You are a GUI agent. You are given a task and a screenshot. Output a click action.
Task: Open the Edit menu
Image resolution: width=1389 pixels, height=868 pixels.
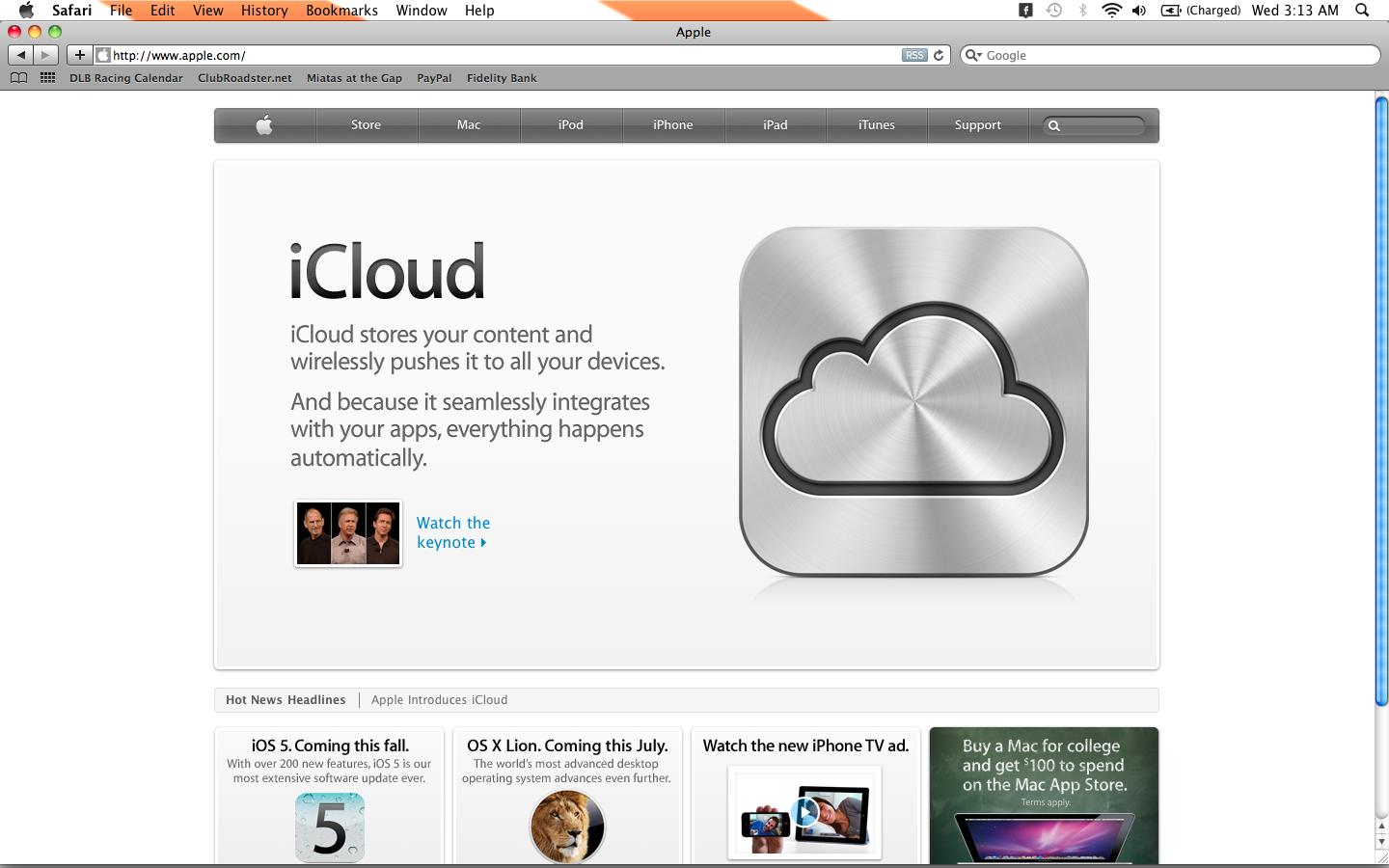point(162,10)
